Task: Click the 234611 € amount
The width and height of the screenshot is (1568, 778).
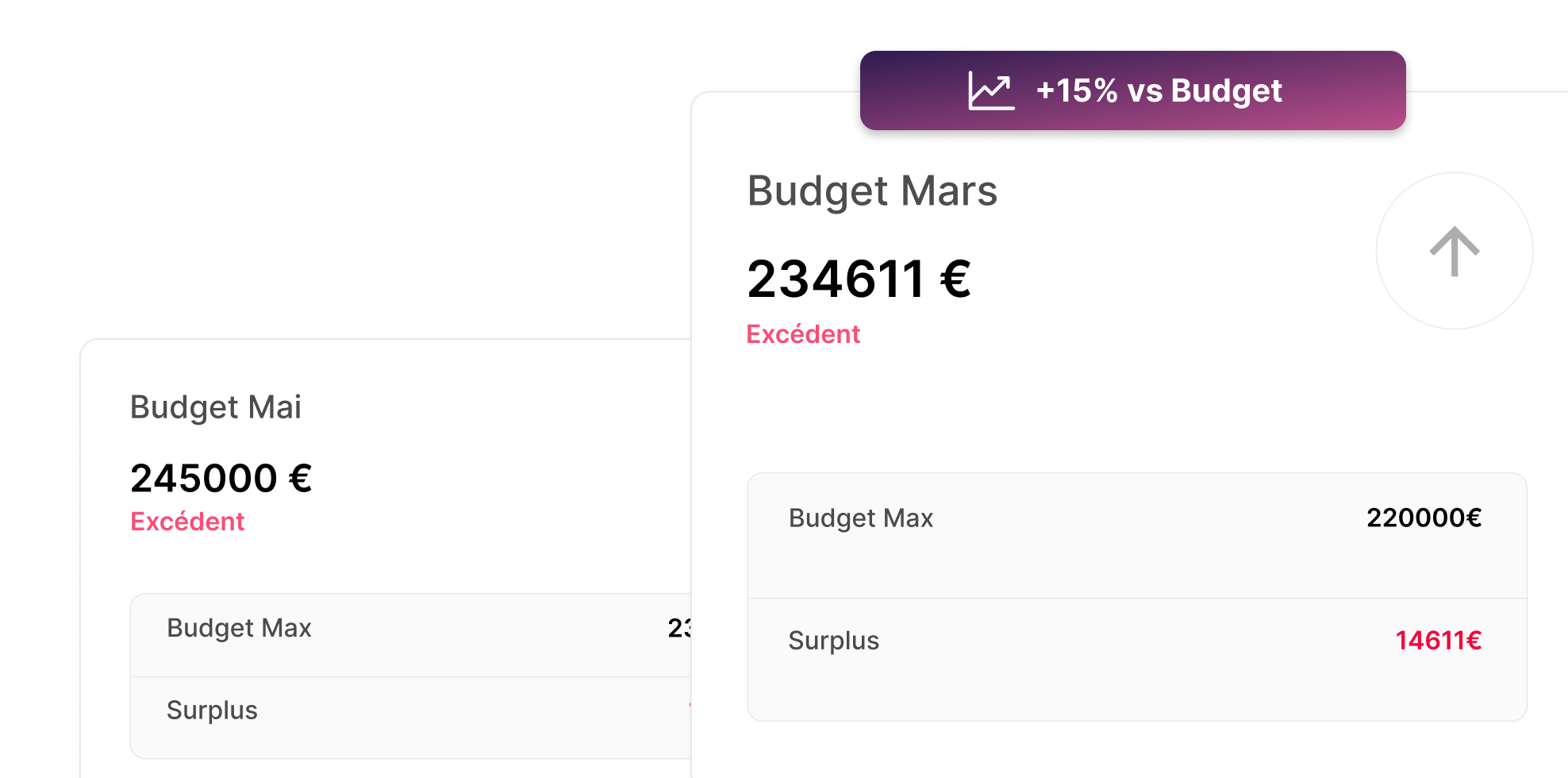Action: [859, 279]
